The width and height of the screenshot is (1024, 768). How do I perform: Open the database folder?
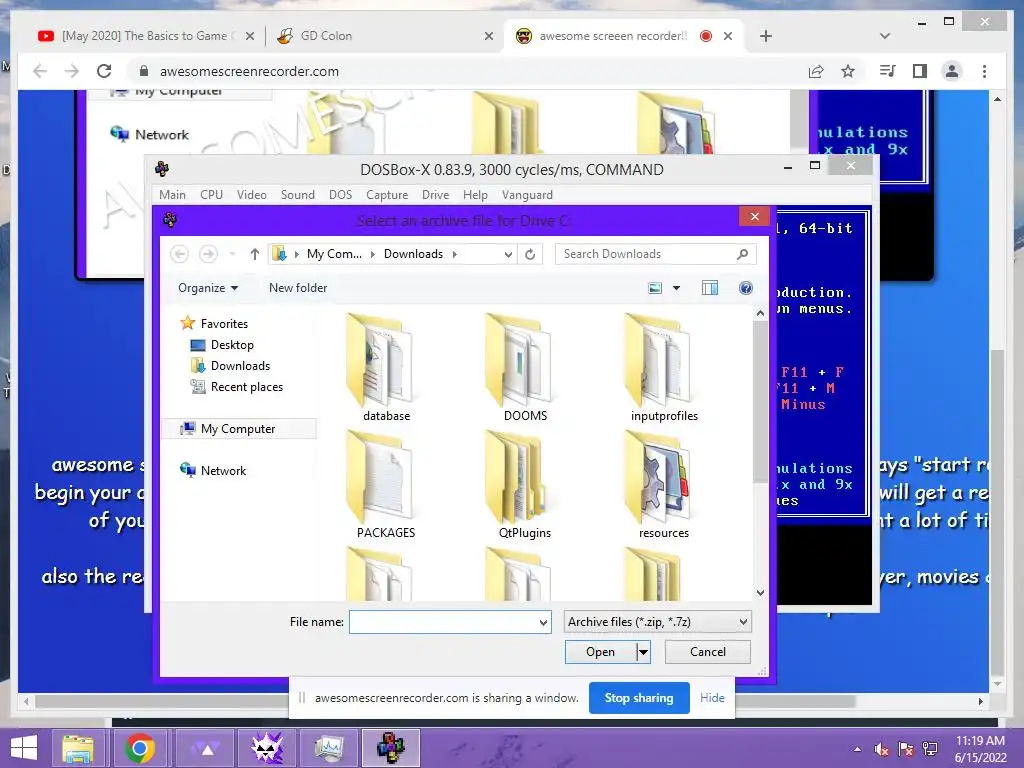(x=385, y=369)
